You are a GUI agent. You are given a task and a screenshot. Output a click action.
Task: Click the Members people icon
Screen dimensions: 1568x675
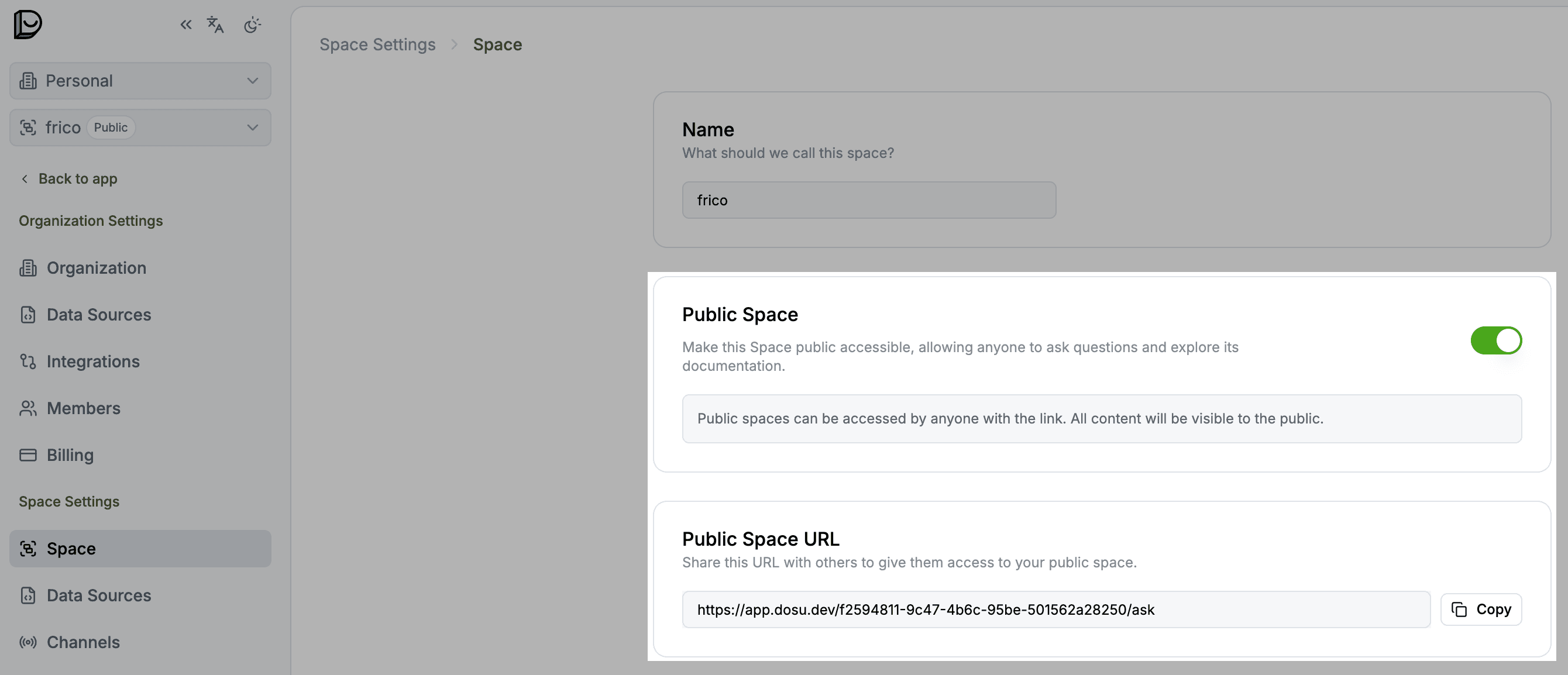pyautogui.click(x=28, y=408)
